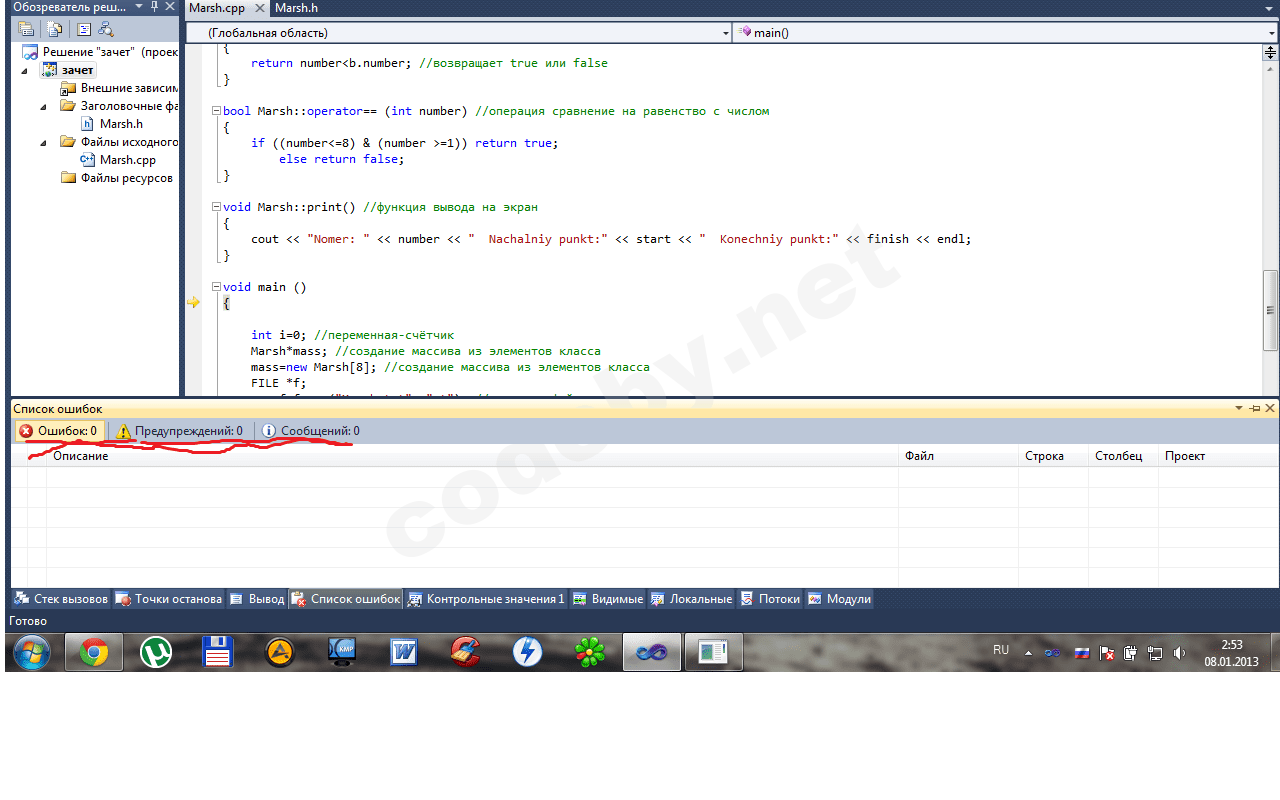Switch to the Точки останова tab
The width and height of the screenshot is (1280, 800).
(x=168, y=599)
